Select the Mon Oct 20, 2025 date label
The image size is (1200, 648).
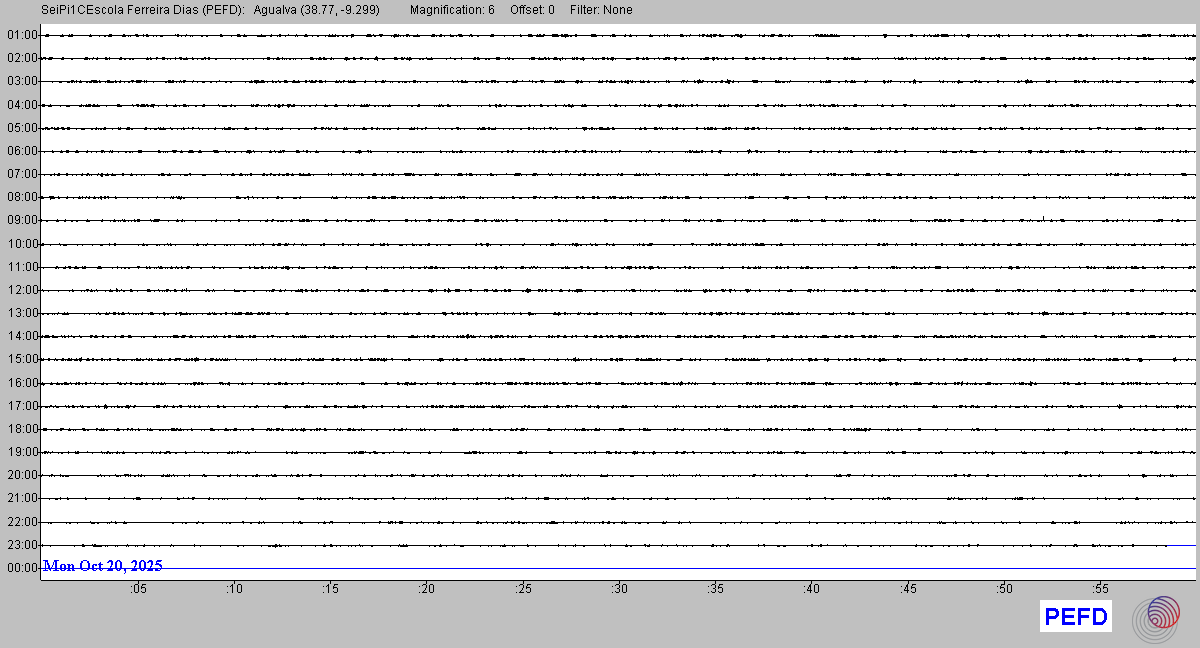pos(103,566)
